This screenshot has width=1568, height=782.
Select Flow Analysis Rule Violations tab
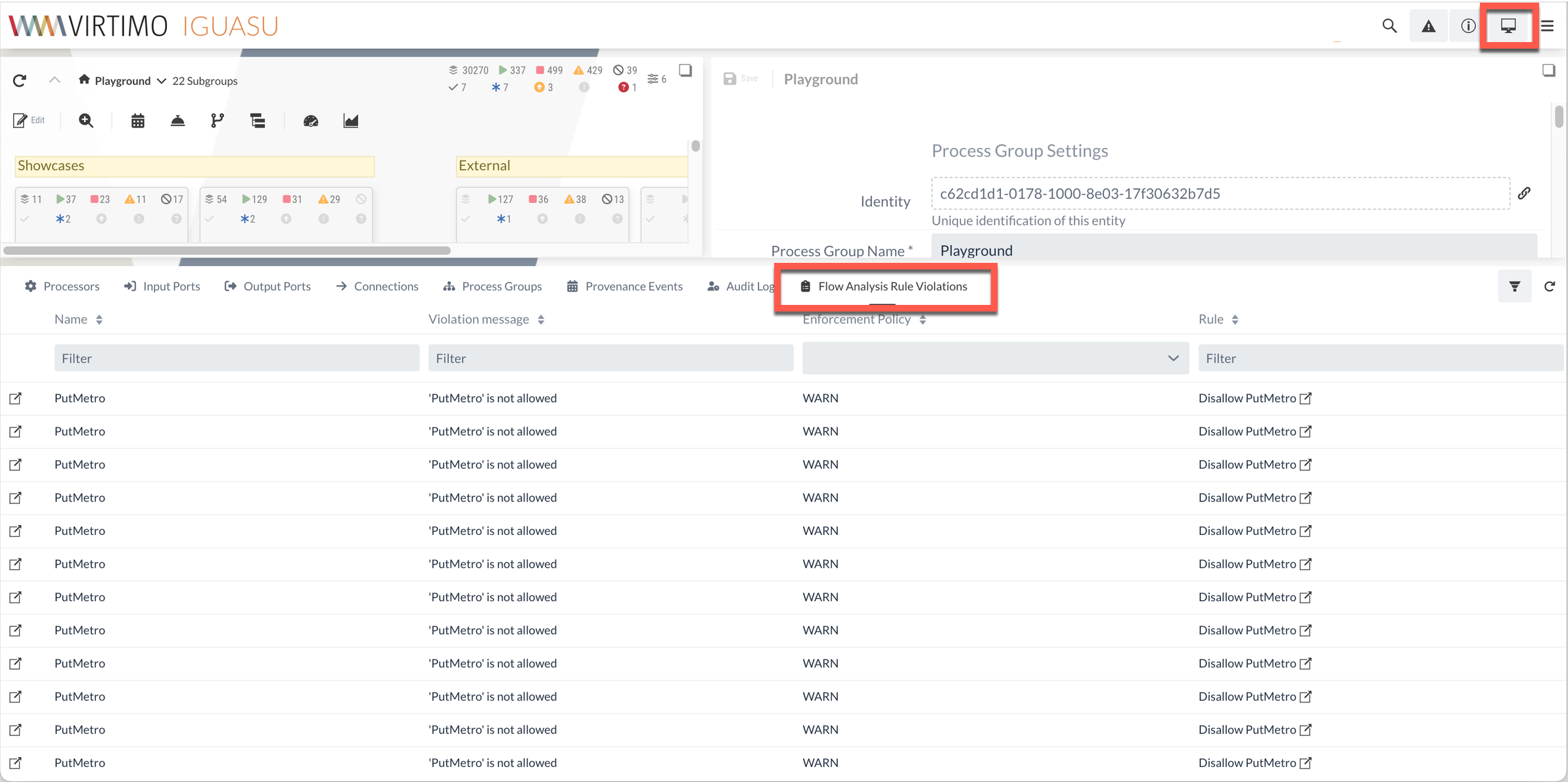[884, 287]
